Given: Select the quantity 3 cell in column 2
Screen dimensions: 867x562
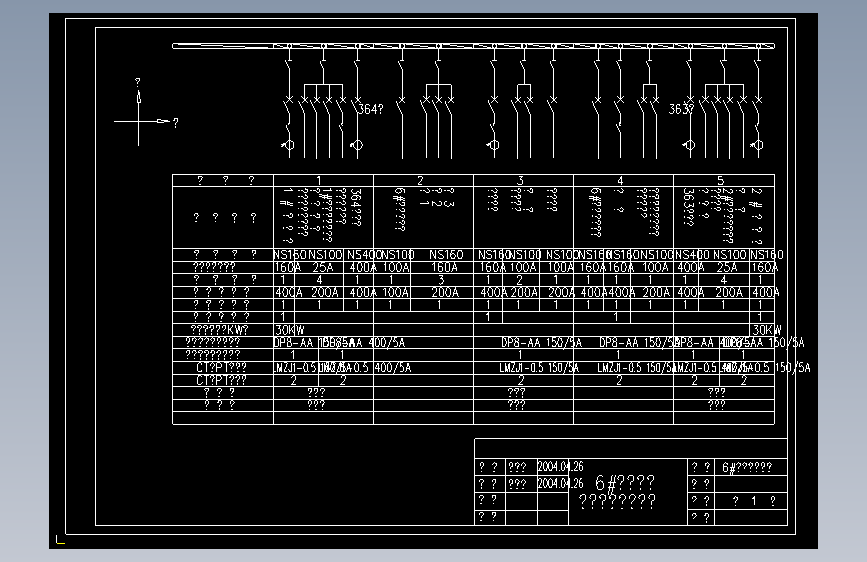Looking at the screenshot, I should click(x=441, y=280).
